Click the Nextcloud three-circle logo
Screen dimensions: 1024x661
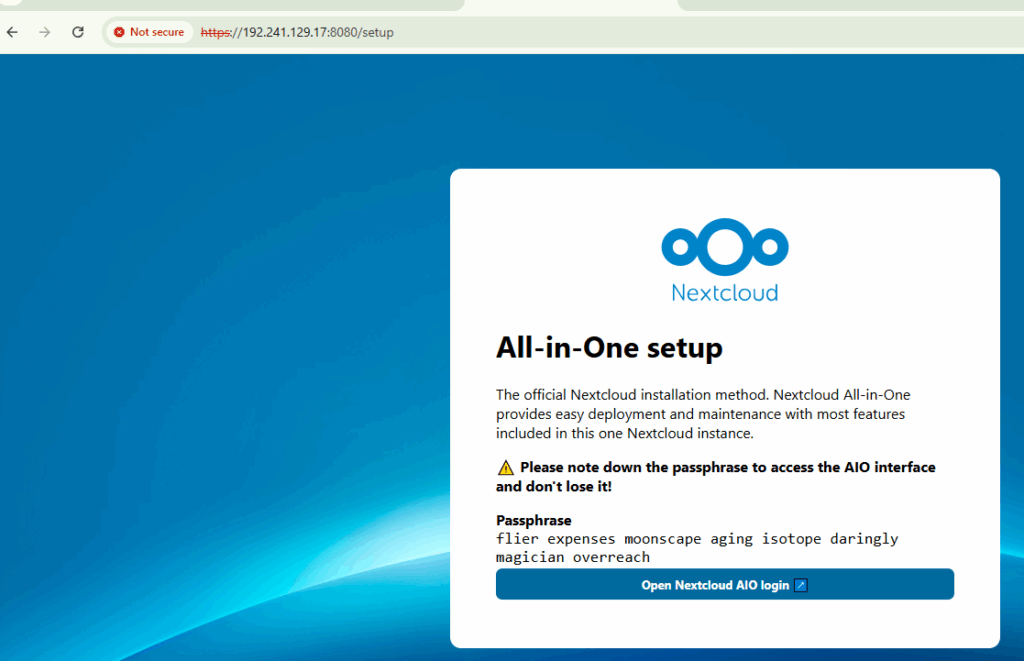pos(724,246)
